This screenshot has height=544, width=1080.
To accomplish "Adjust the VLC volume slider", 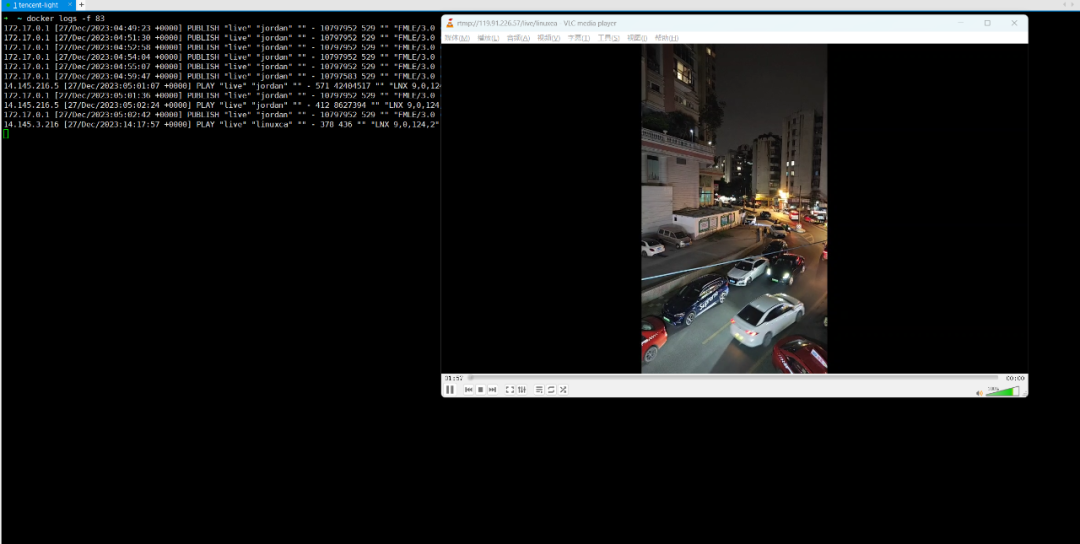I will pyautogui.click(x=1002, y=391).
